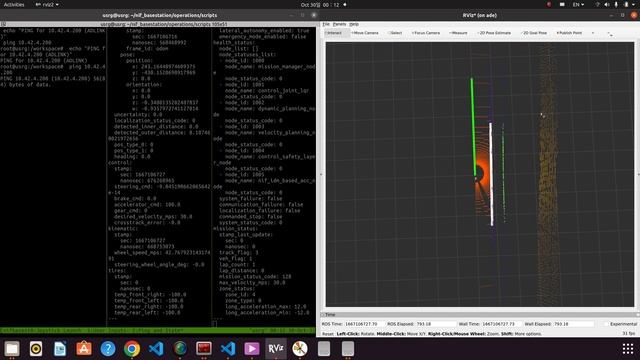Open the Files app in the dock
This screenshot has width=640, height=360.
[12, 349]
